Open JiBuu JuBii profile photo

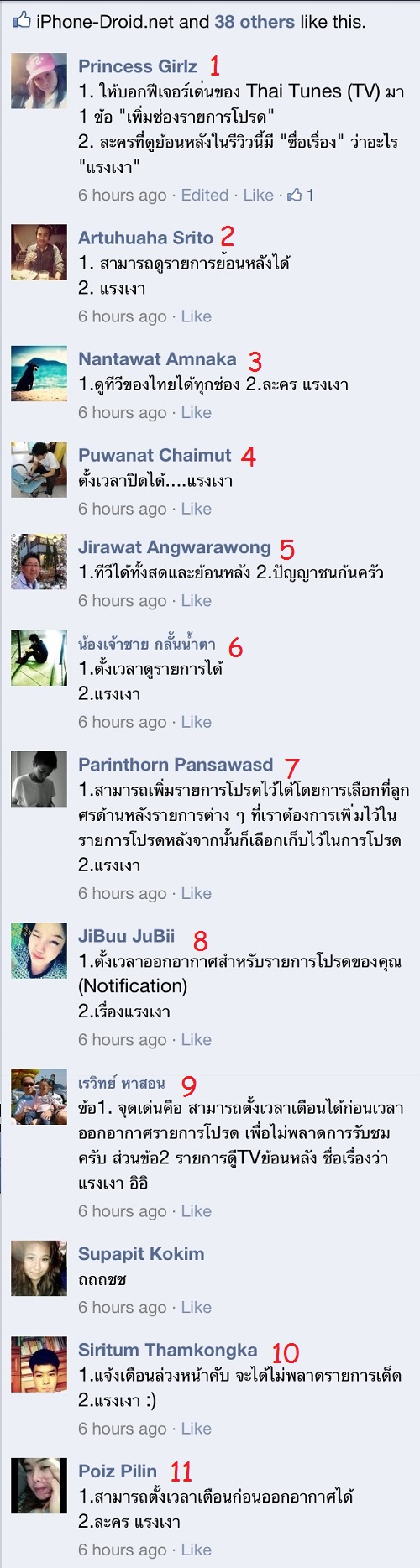coord(39,950)
